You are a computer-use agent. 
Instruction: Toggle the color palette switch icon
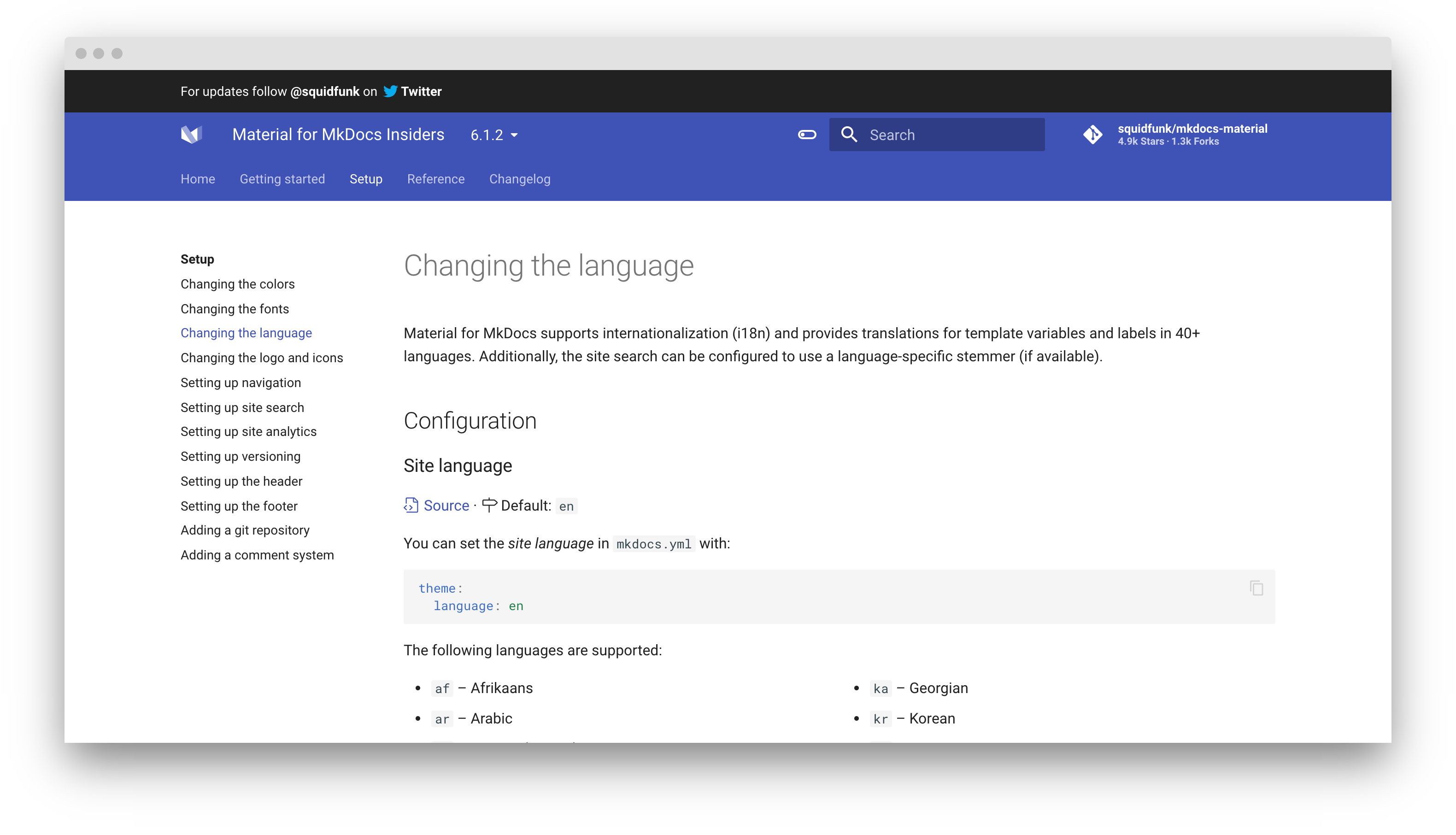click(x=807, y=135)
